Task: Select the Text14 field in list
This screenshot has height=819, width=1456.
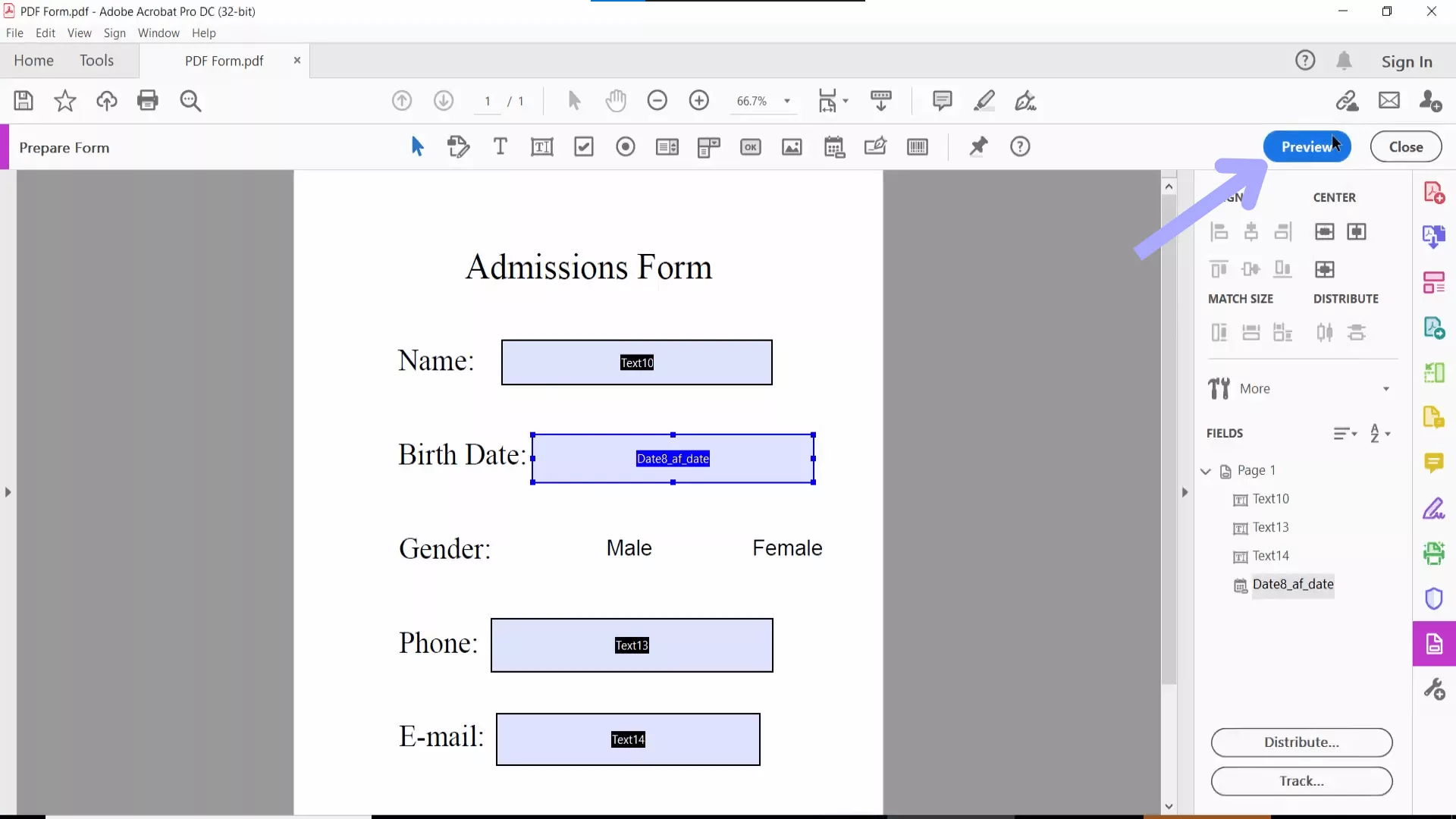Action: pyautogui.click(x=1270, y=556)
